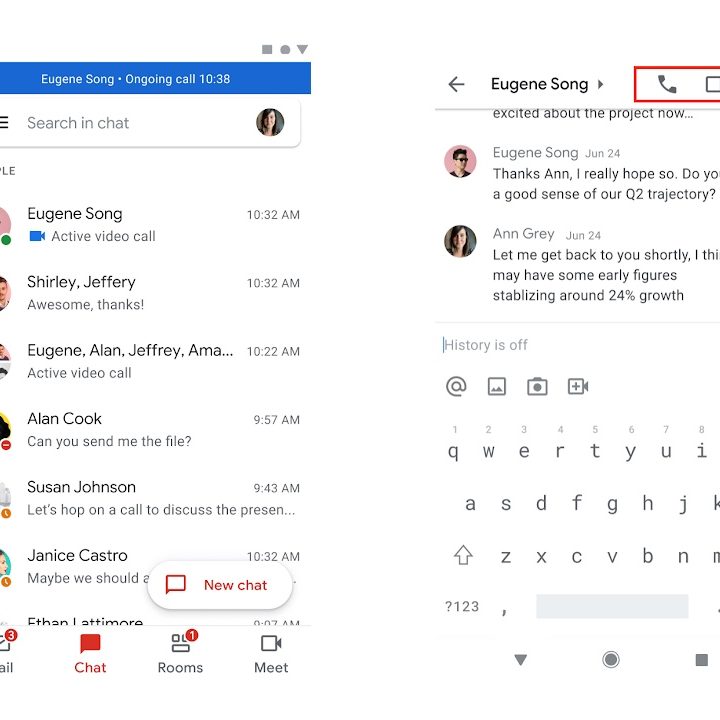Screen dimensions: 720x720
Task: Switch to the Rooms tab
Action: coord(180,654)
